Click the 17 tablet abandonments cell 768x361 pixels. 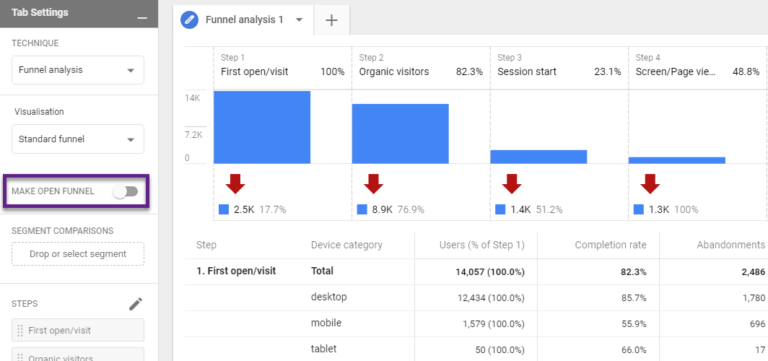point(760,350)
